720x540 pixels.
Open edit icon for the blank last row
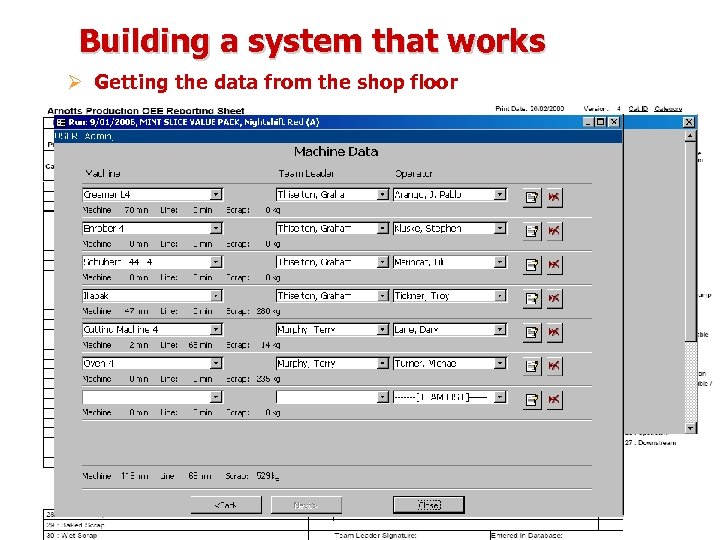[532, 400]
